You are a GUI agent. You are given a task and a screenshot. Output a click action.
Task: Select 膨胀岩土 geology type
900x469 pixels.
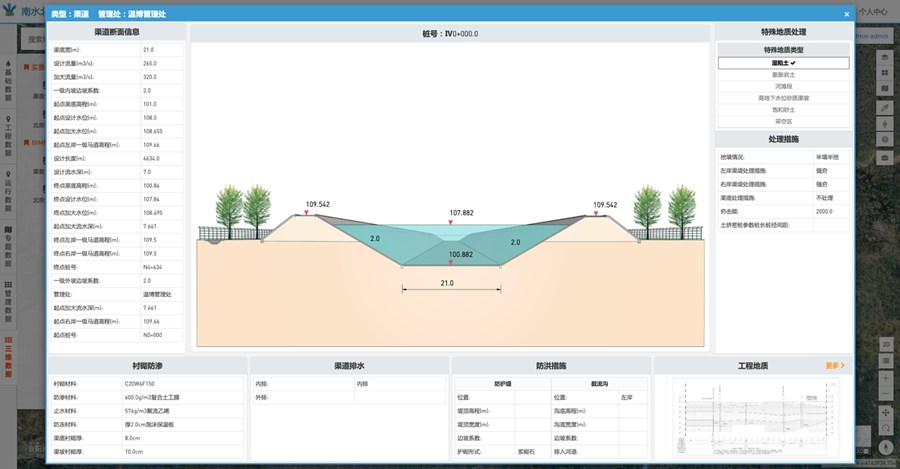click(x=783, y=75)
